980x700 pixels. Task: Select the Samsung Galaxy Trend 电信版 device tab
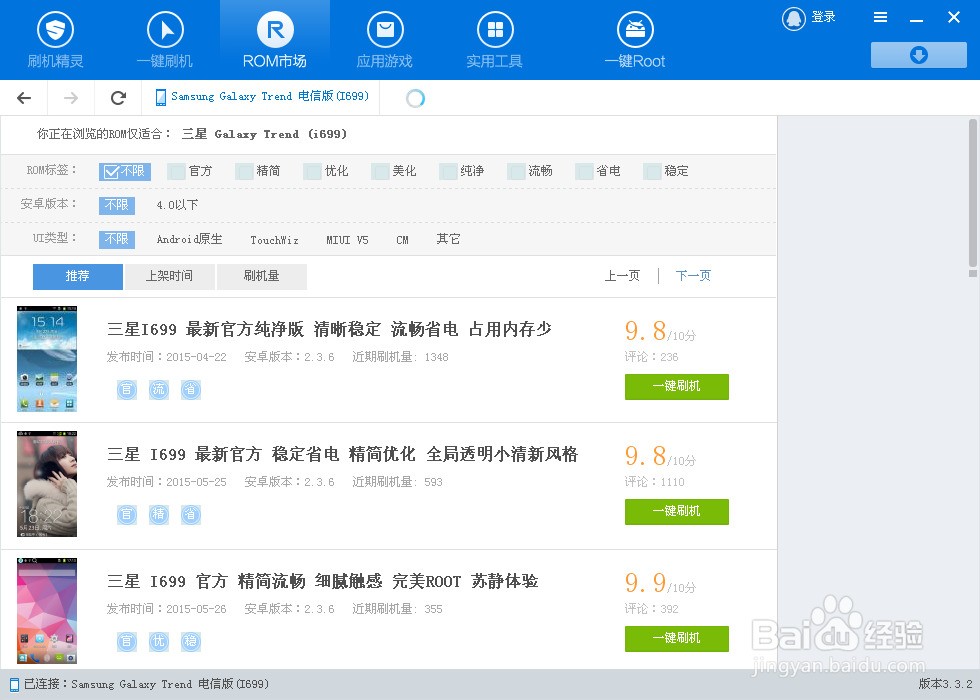click(x=261, y=97)
